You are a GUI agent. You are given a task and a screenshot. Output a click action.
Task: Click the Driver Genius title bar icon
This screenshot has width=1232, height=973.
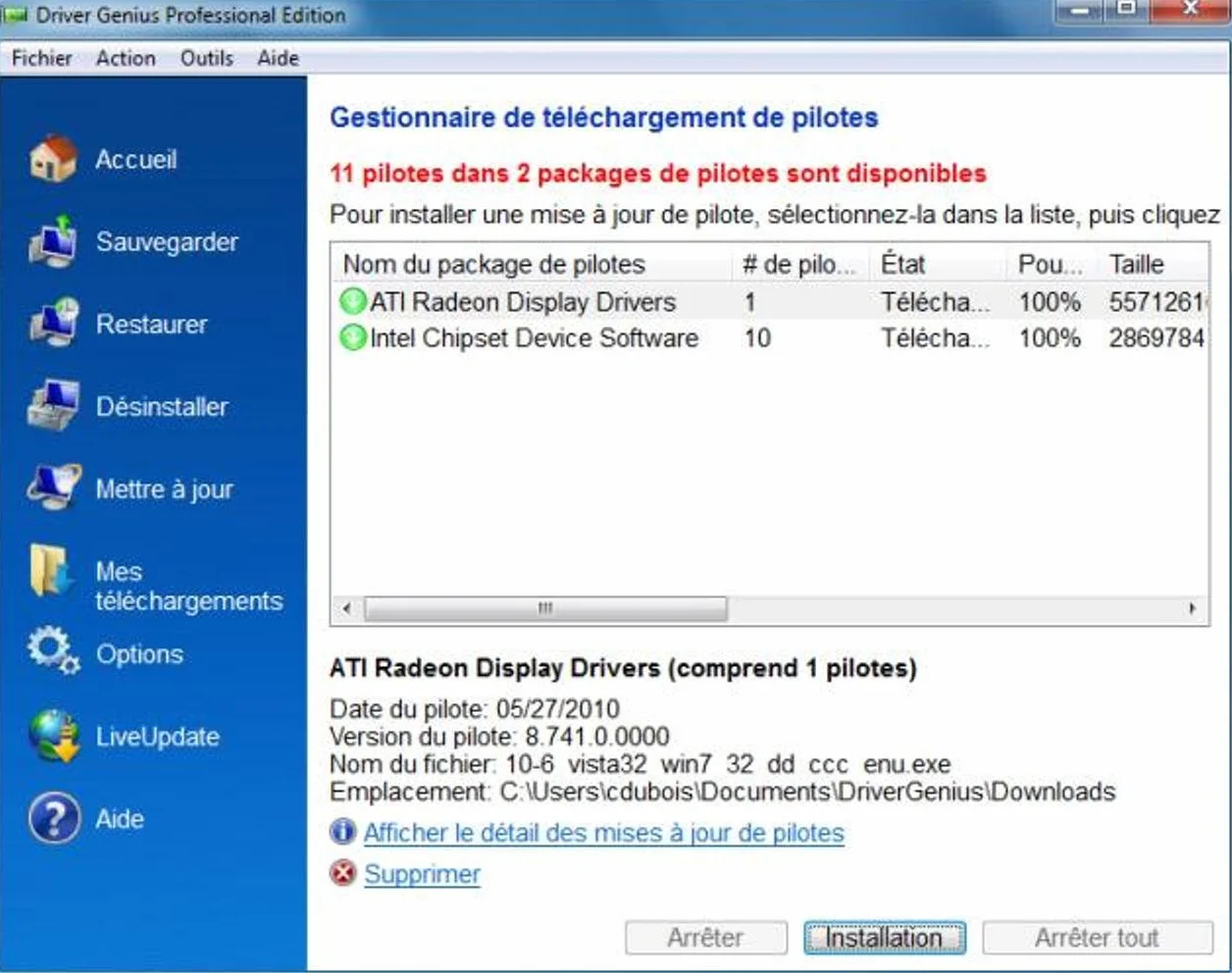coord(16,16)
